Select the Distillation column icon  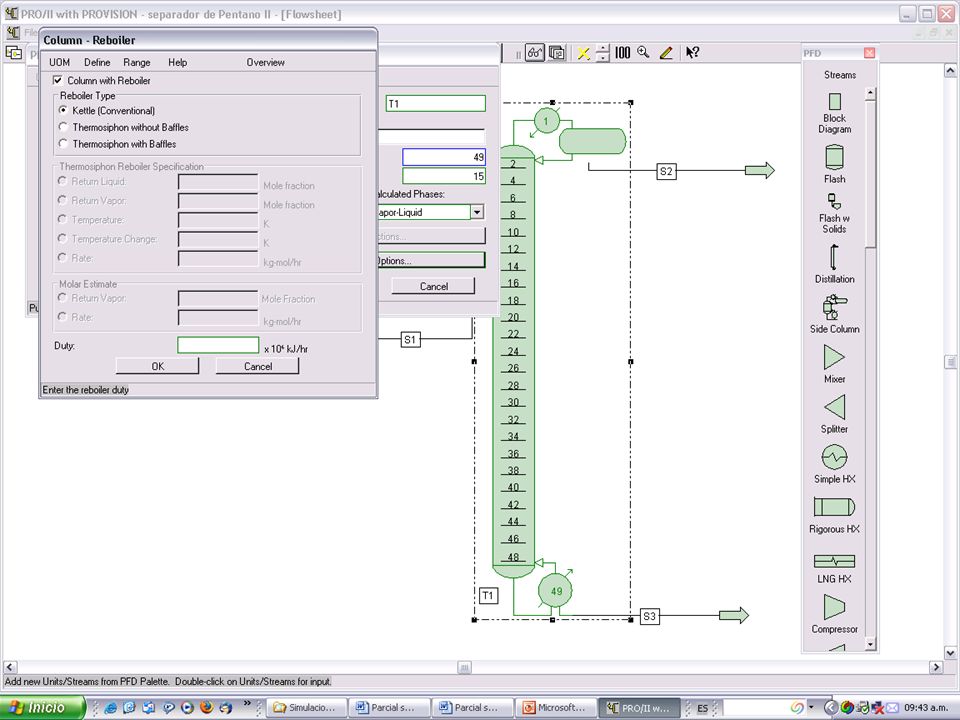pos(833,257)
